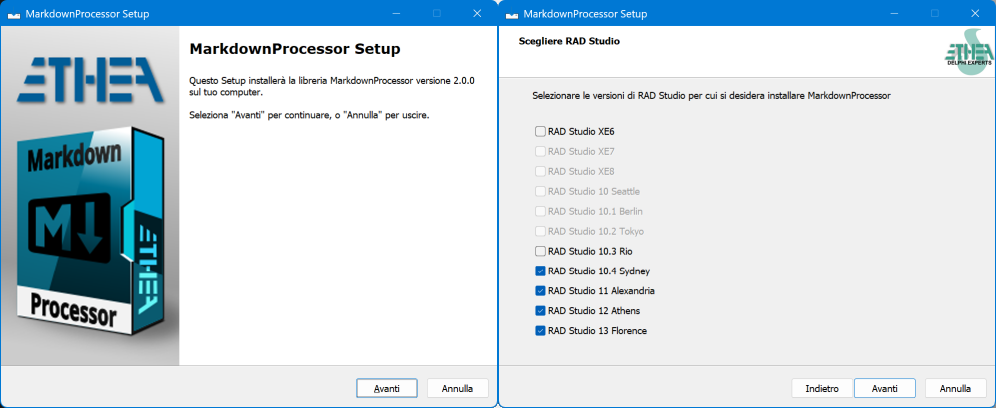996x408 pixels.
Task: Click the disabled RAD Studio 10 Seattle checkbox
Action: [x=540, y=191]
